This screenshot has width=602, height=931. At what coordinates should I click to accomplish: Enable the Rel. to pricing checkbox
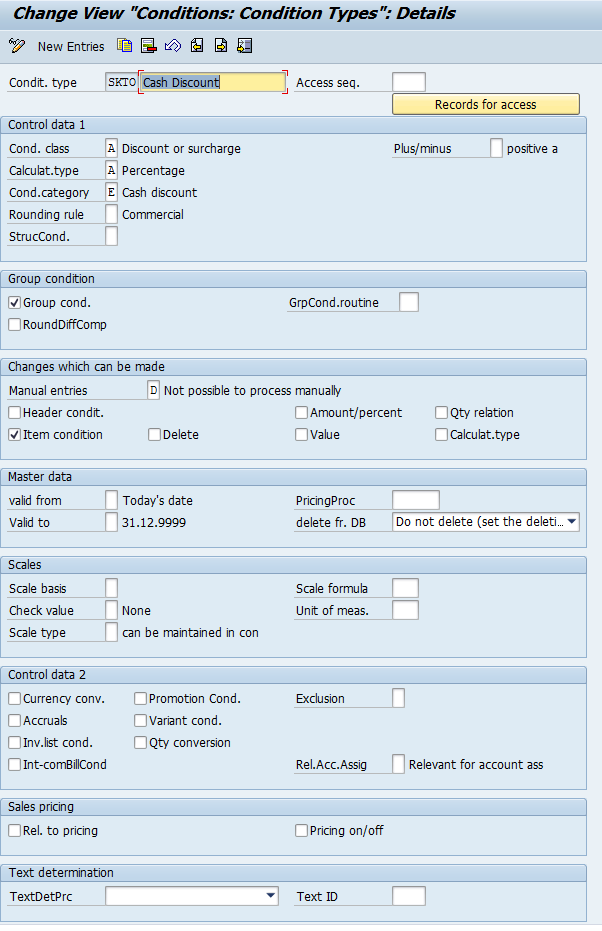tap(15, 831)
